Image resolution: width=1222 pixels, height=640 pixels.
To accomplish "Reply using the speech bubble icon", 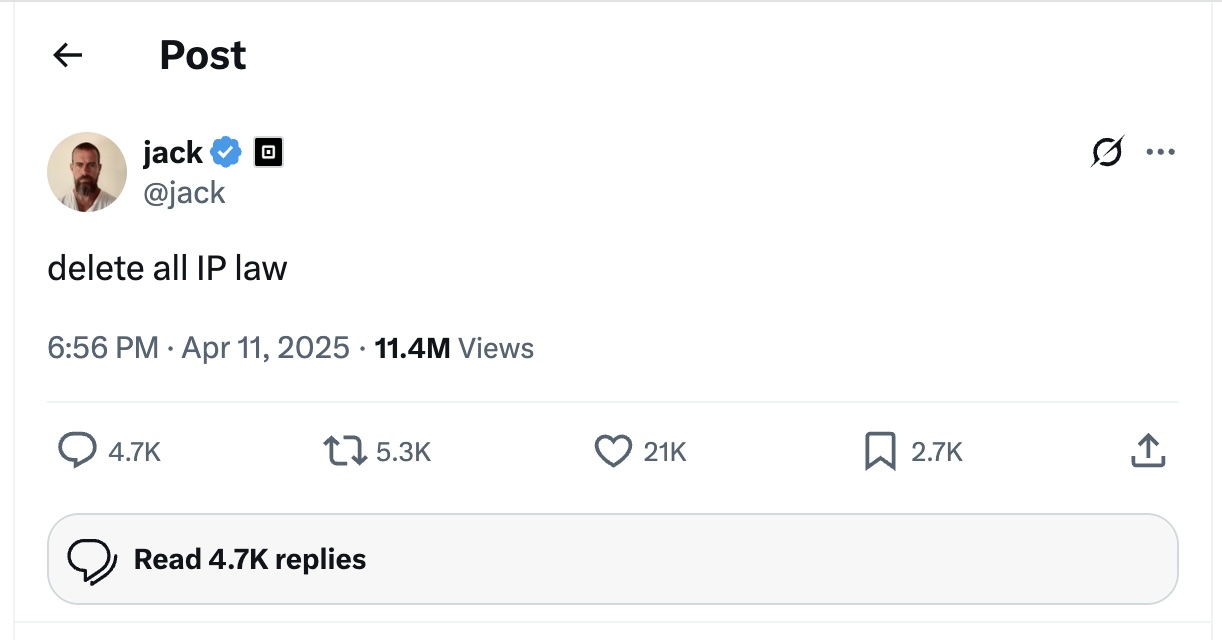I will [x=77, y=452].
